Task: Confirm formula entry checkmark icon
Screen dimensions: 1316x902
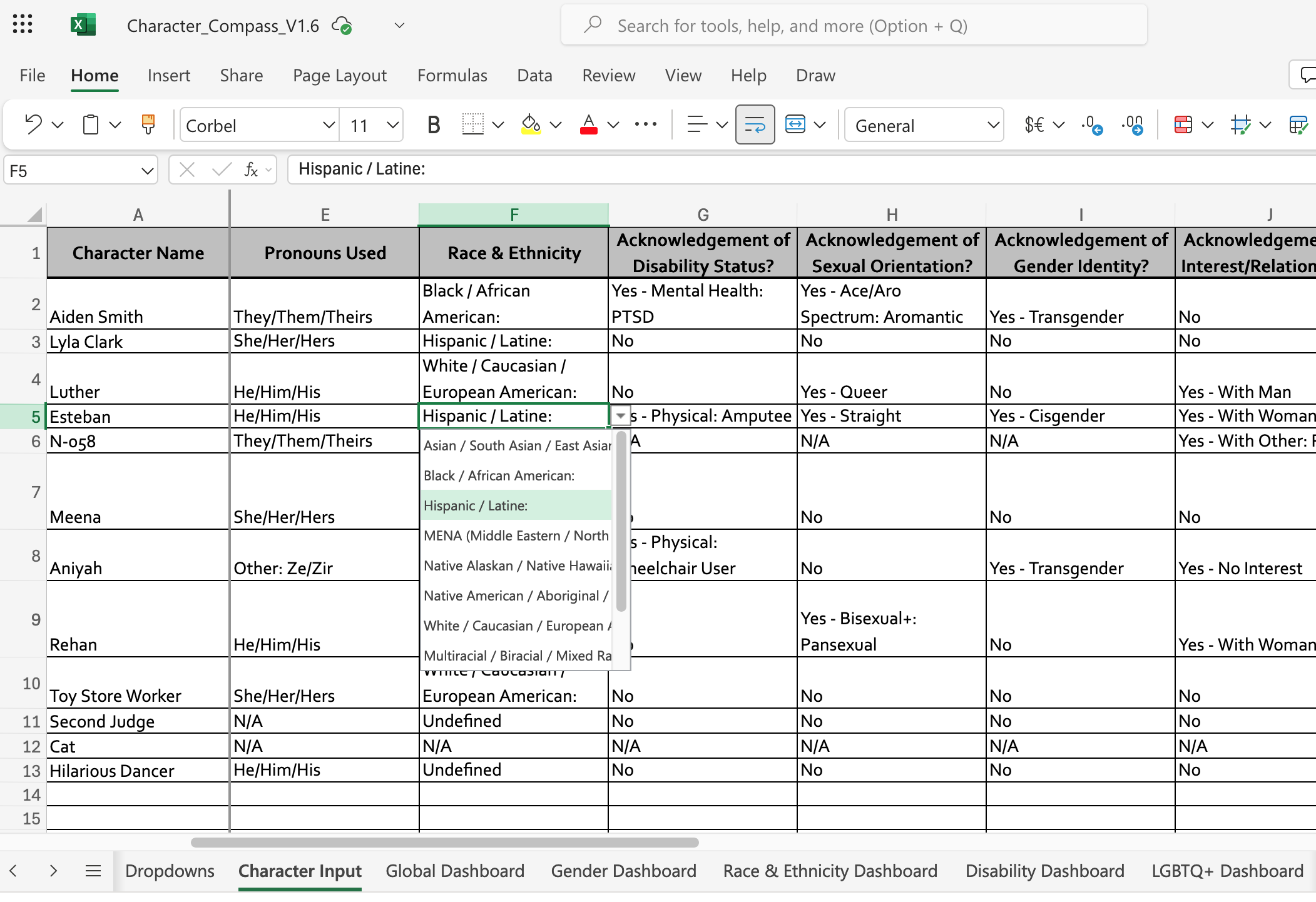Action: (222, 170)
